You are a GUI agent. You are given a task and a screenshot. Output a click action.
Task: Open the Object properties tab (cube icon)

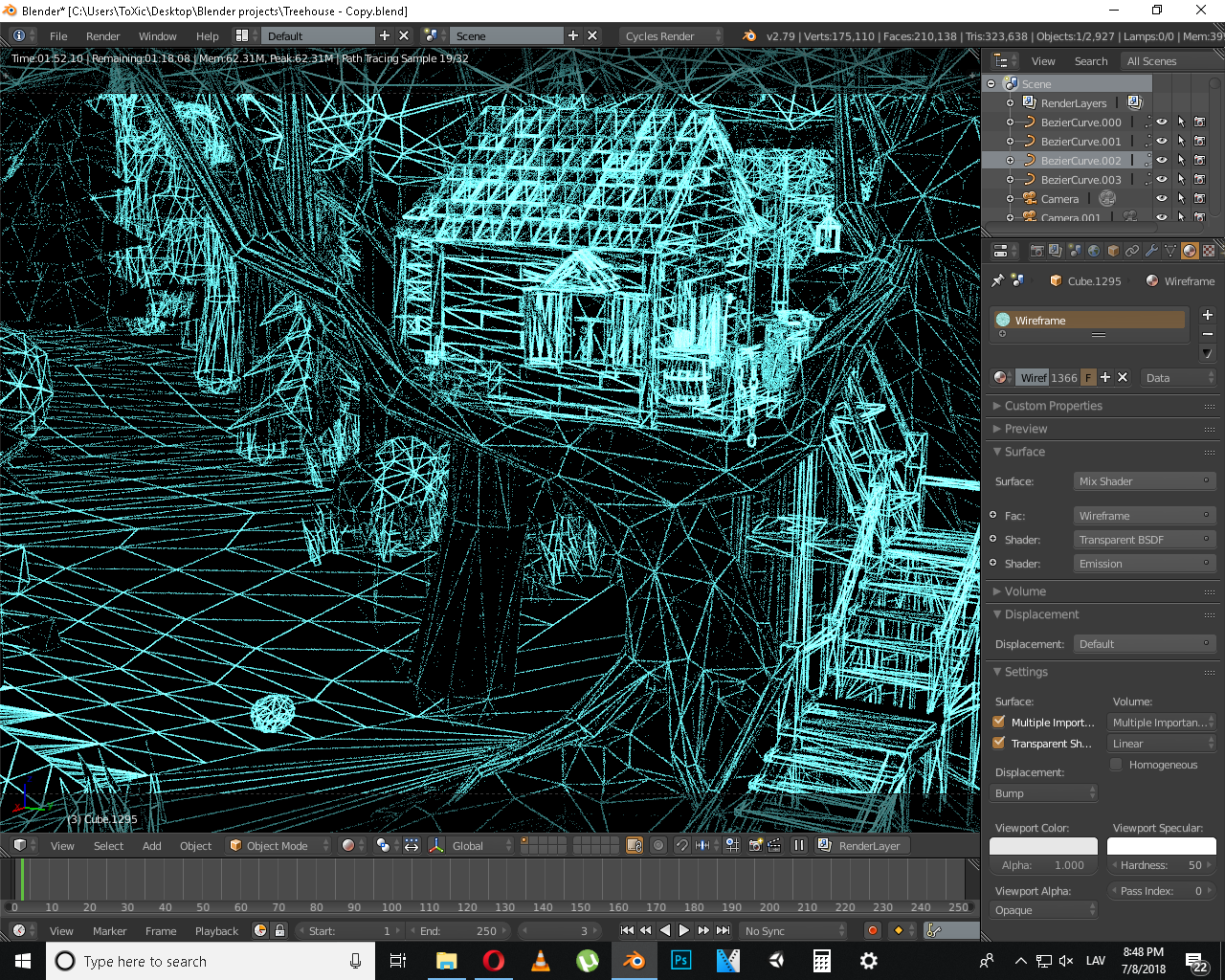coord(1113,251)
